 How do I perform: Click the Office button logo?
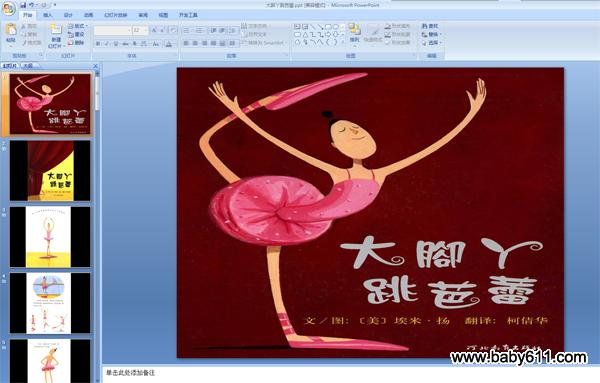coord(8,8)
